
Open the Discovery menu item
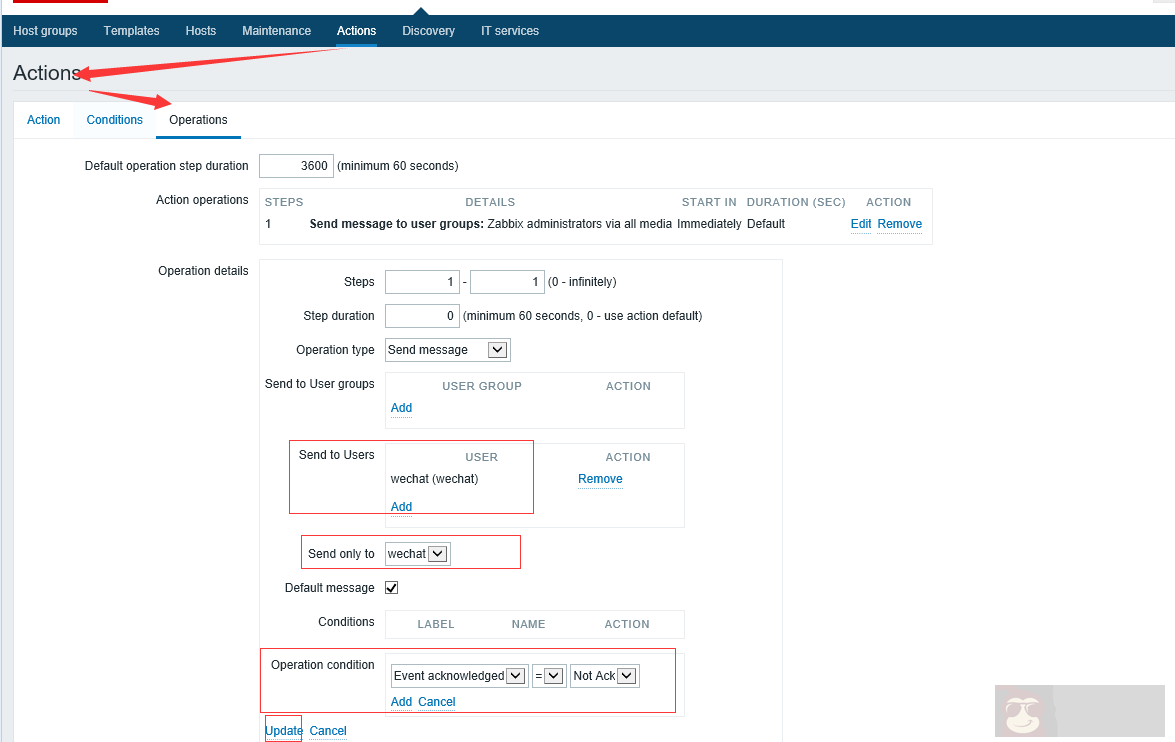pos(428,30)
